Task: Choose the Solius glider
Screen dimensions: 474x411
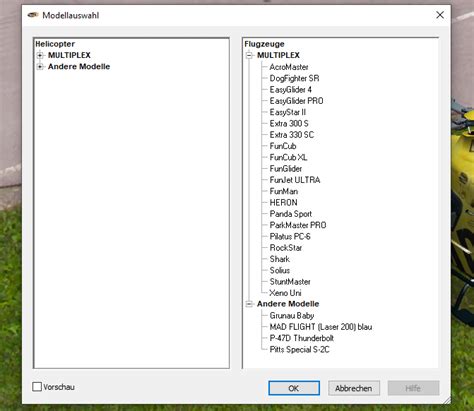Action: tap(280, 271)
